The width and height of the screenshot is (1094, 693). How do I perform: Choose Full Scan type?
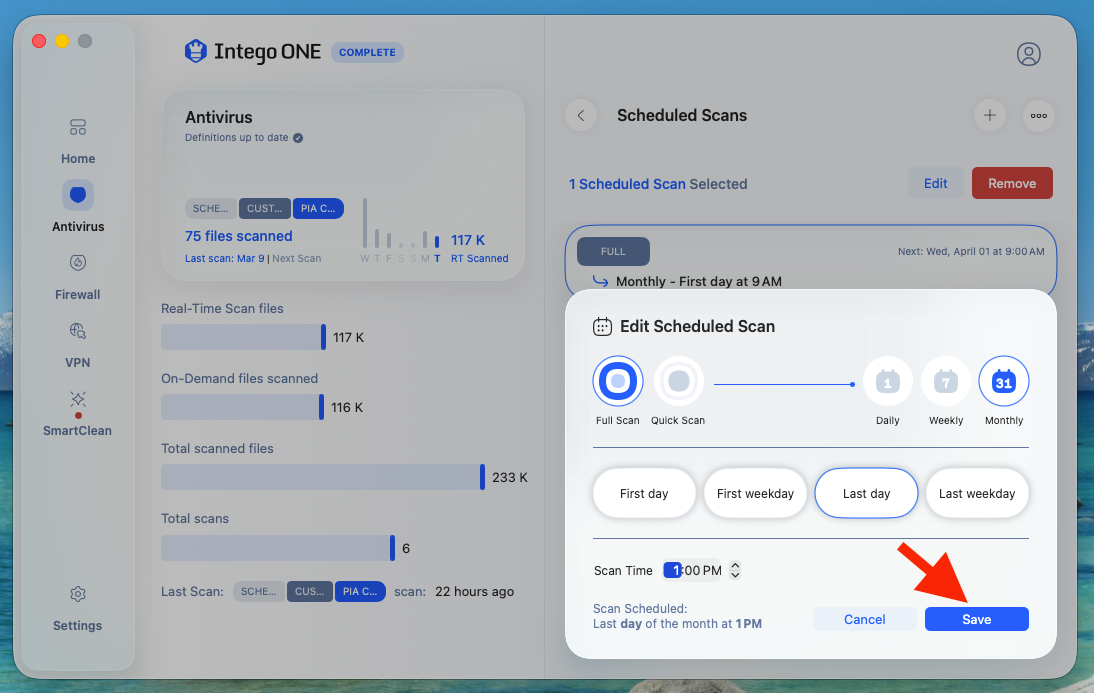tap(617, 381)
